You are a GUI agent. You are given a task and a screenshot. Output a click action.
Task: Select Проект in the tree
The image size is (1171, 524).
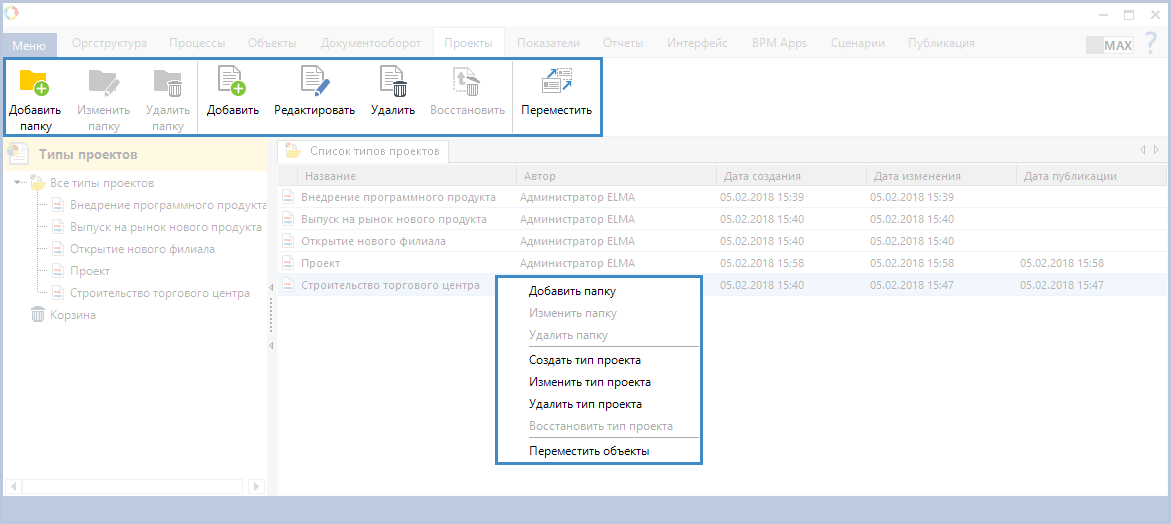90,271
